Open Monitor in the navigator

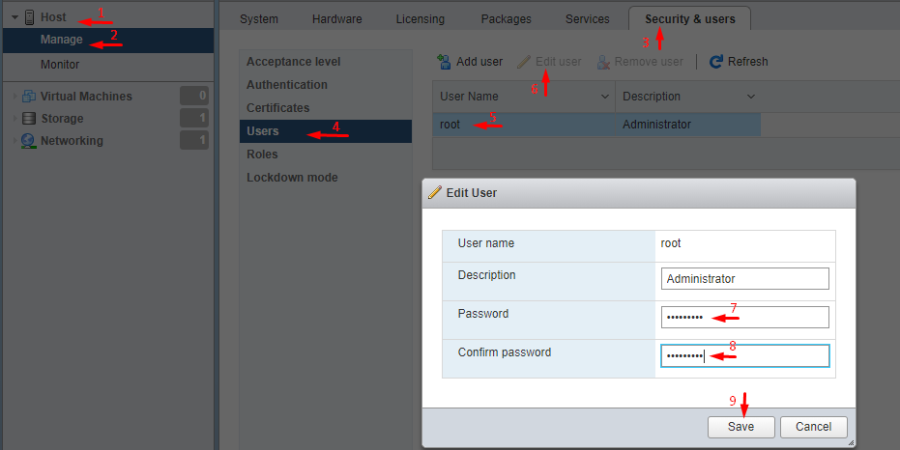click(x=60, y=65)
